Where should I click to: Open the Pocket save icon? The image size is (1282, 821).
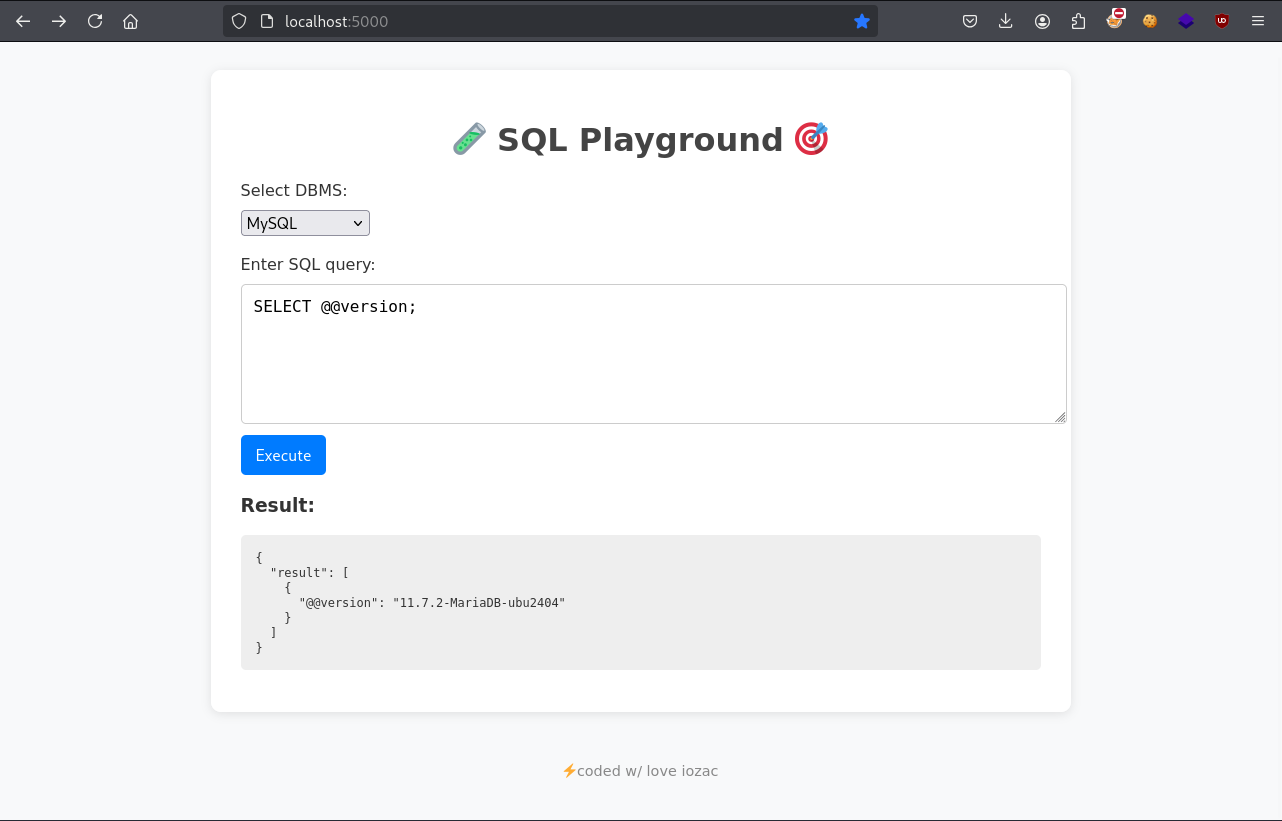[x=970, y=21]
